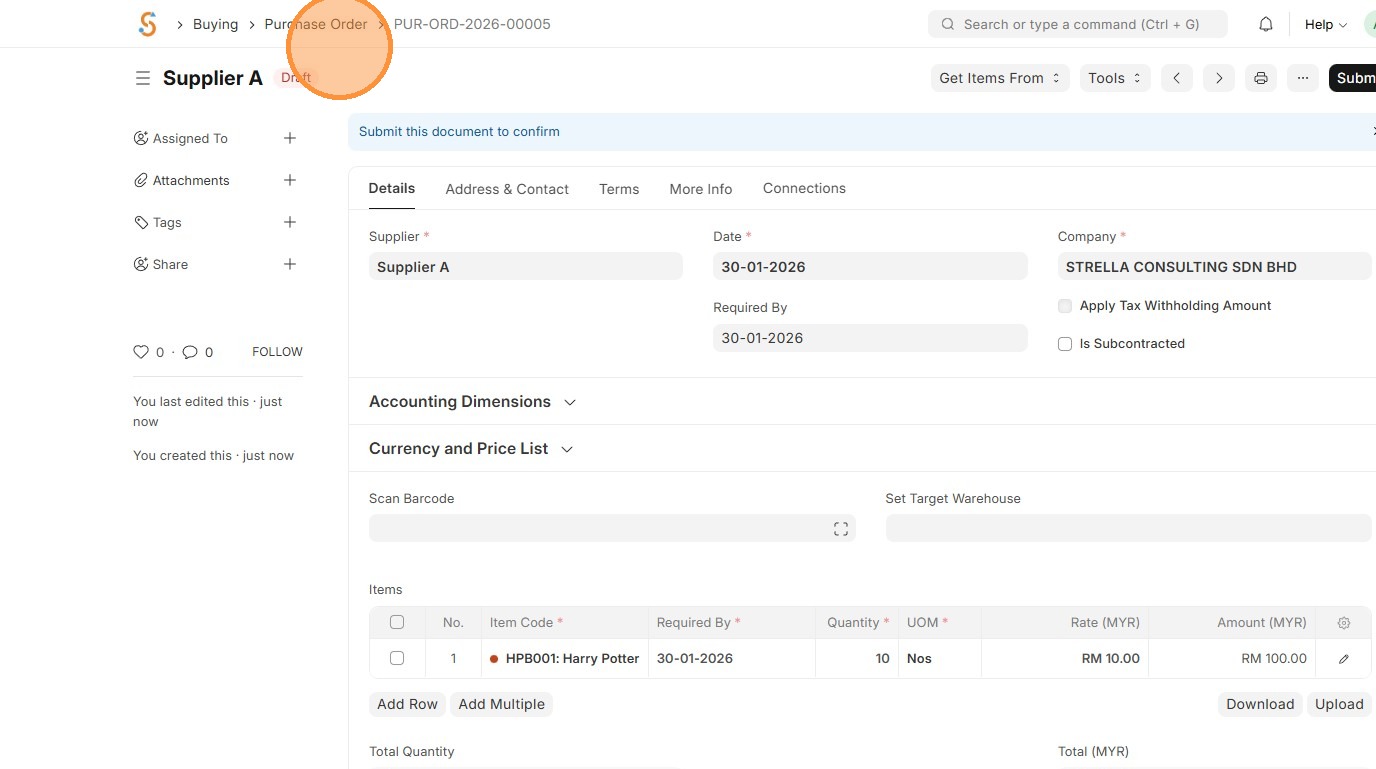1376x769 pixels.
Task: Edit item row with pencil icon
Action: [x=1343, y=659]
